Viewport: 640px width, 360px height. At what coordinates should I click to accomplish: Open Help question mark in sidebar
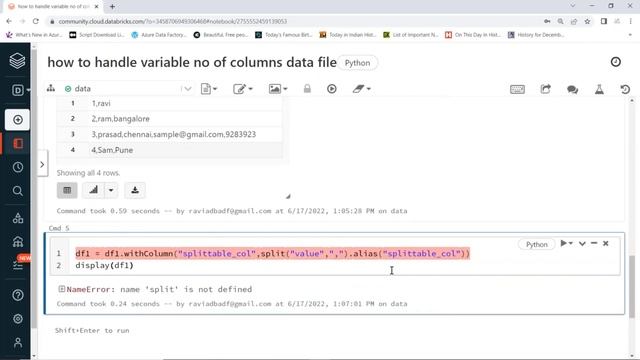click(x=18, y=295)
